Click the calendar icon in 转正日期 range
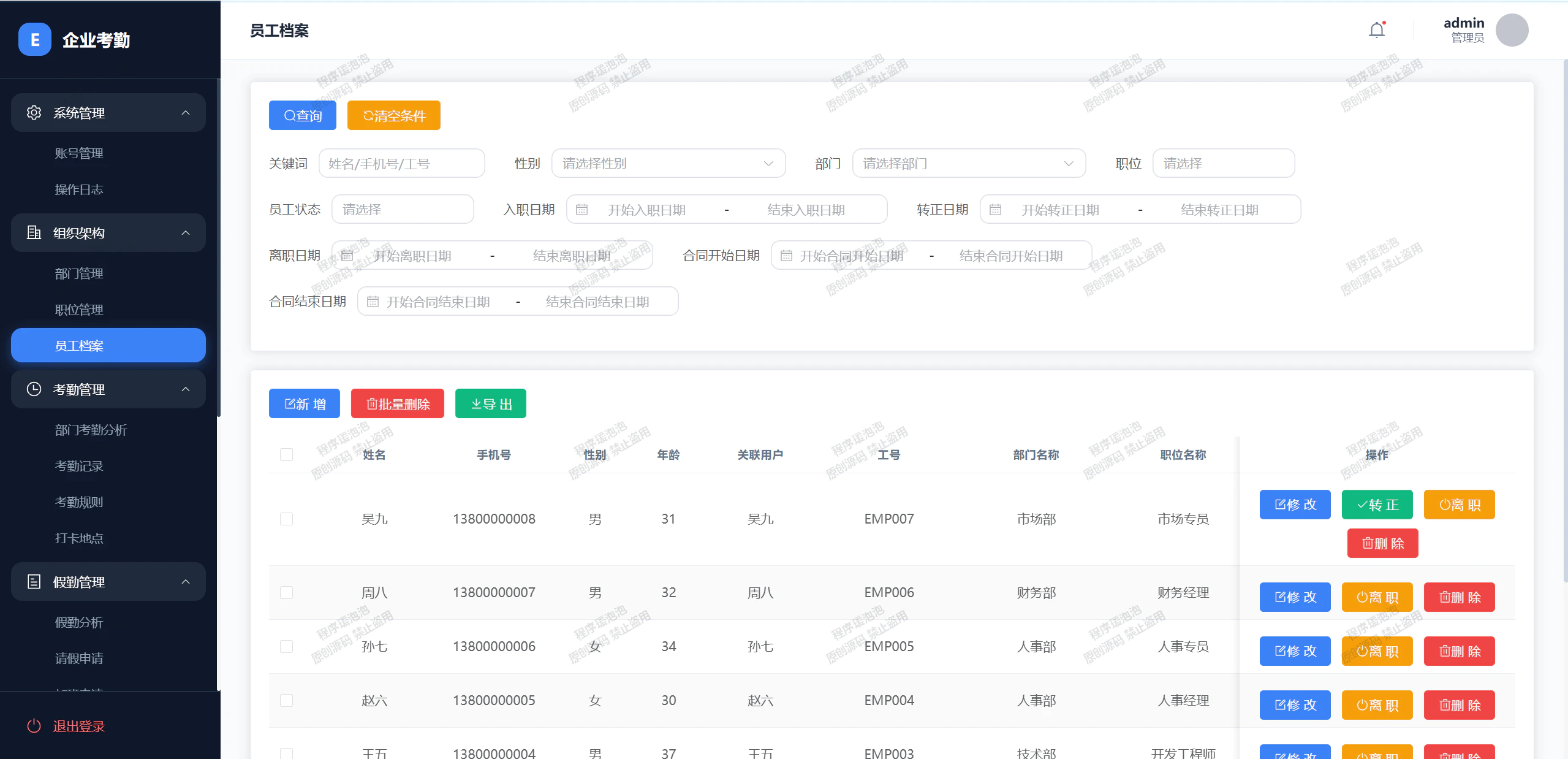Viewport: 1568px width, 759px height. click(996, 210)
